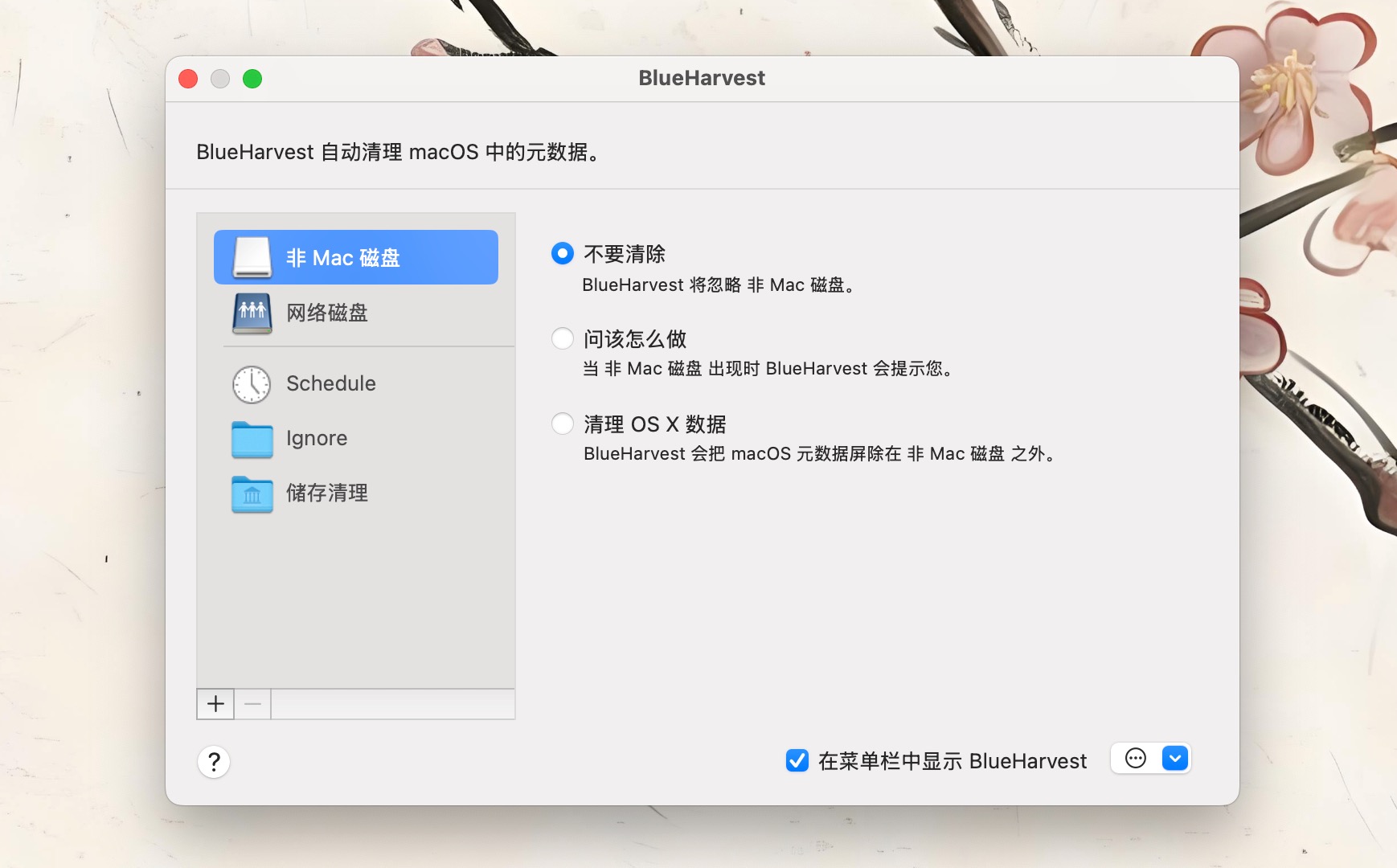1397x868 pixels.
Task: Click the BlueHarvest window title
Action: [702, 78]
